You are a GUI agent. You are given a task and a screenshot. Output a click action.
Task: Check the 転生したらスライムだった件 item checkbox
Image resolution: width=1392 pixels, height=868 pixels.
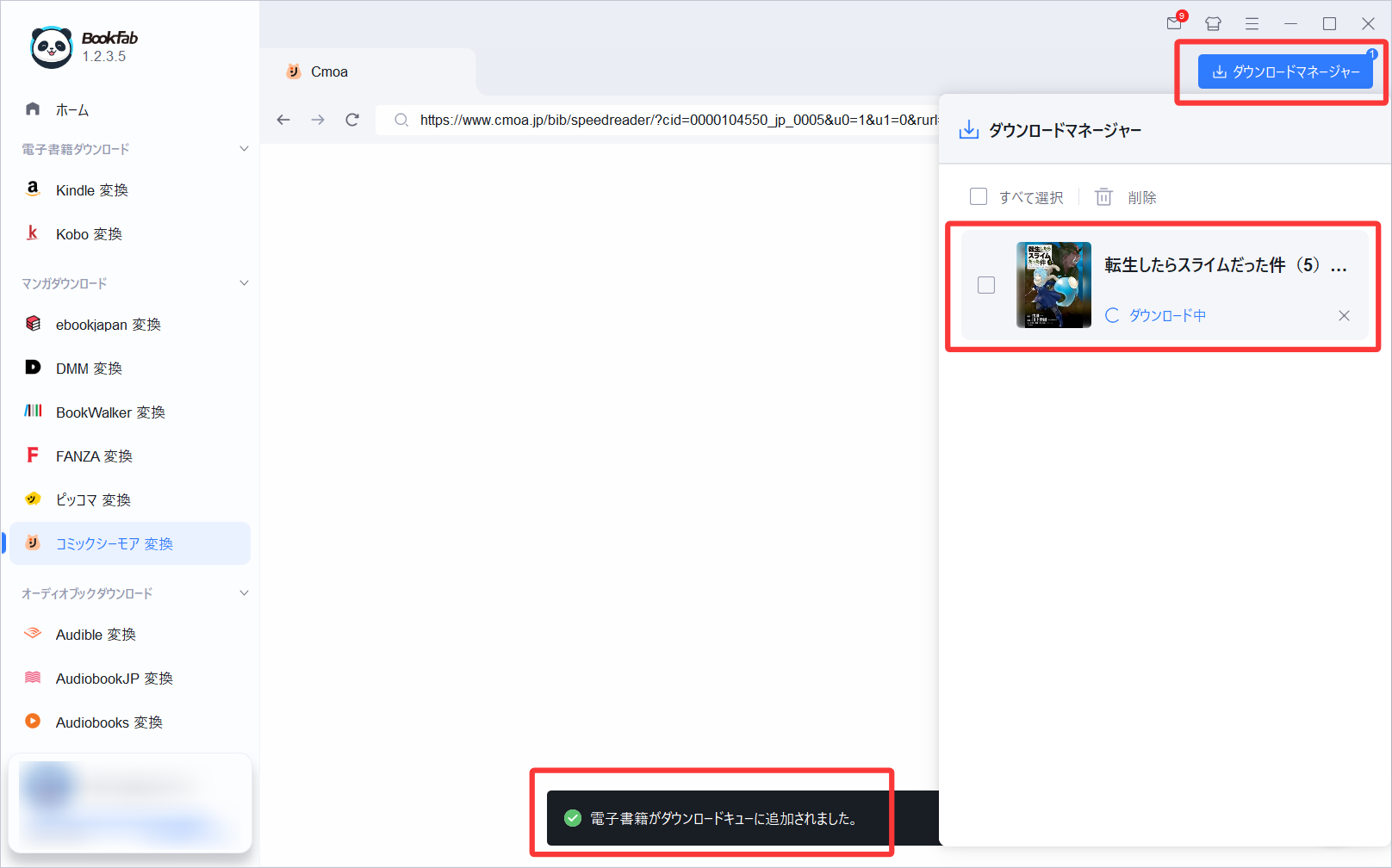(x=986, y=285)
